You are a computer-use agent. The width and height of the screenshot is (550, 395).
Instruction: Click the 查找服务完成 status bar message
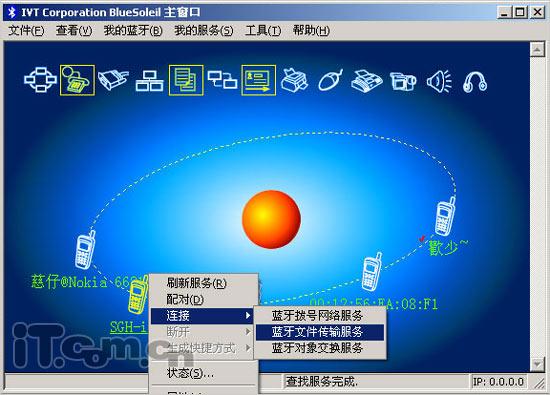[x=322, y=381]
